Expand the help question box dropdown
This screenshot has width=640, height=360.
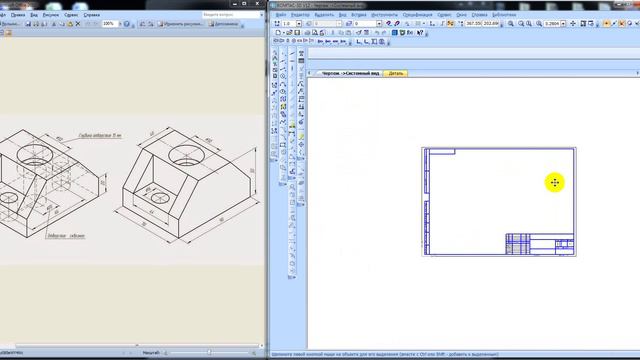(x=262, y=15)
